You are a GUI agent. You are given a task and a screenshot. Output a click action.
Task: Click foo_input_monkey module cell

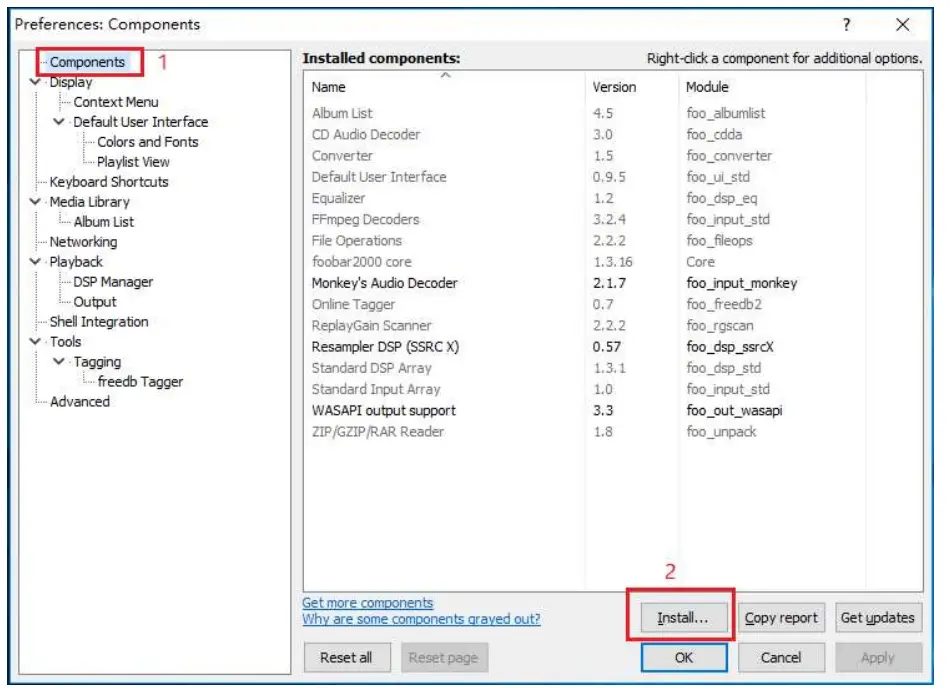tap(742, 283)
